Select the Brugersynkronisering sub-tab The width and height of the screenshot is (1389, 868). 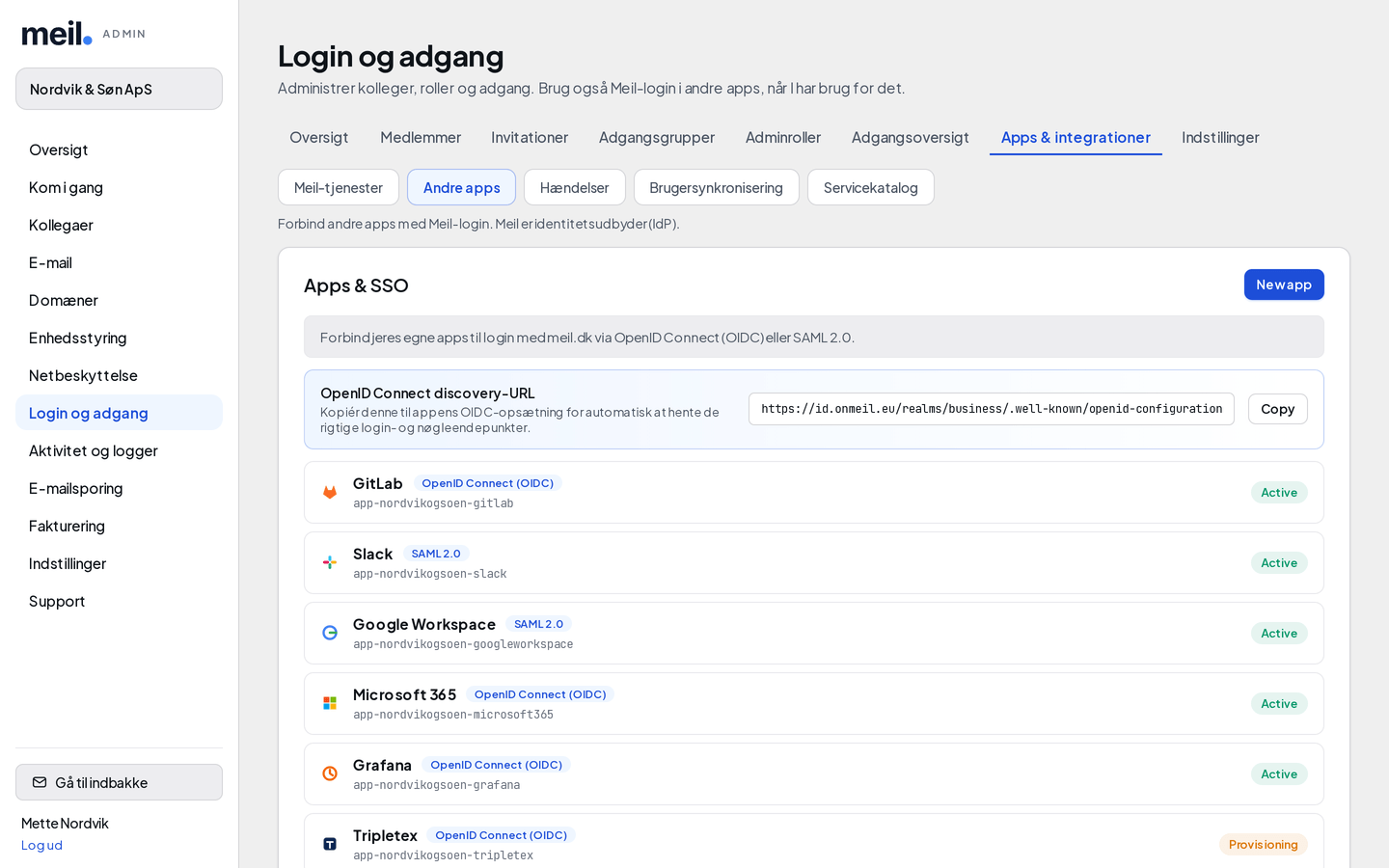[x=716, y=187]
